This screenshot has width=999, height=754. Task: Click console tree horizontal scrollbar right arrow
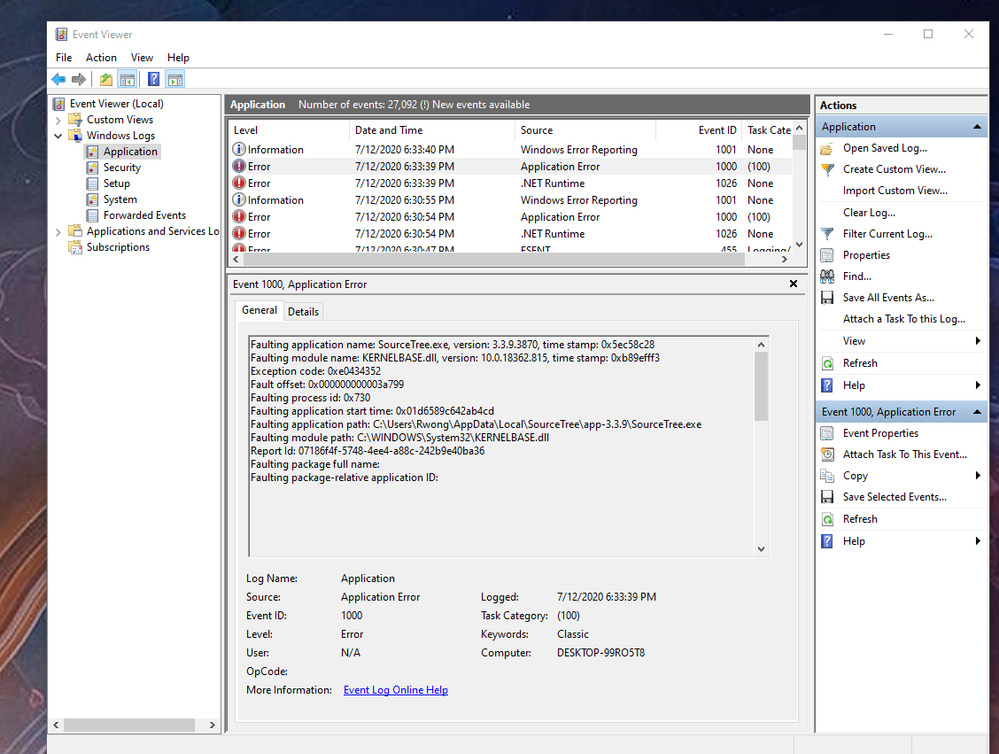212,725
